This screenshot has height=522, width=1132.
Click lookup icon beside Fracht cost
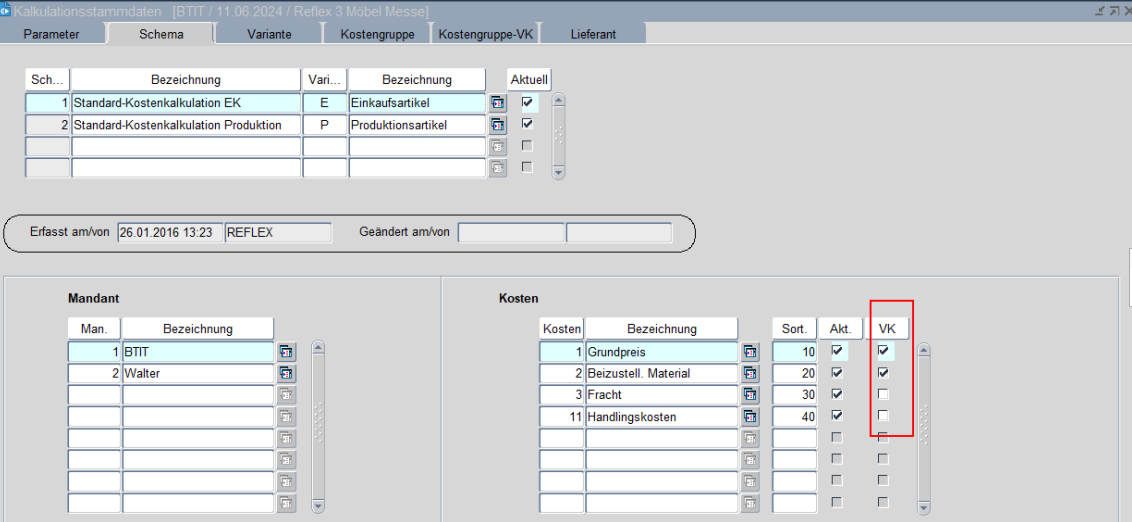pos(750,395)
